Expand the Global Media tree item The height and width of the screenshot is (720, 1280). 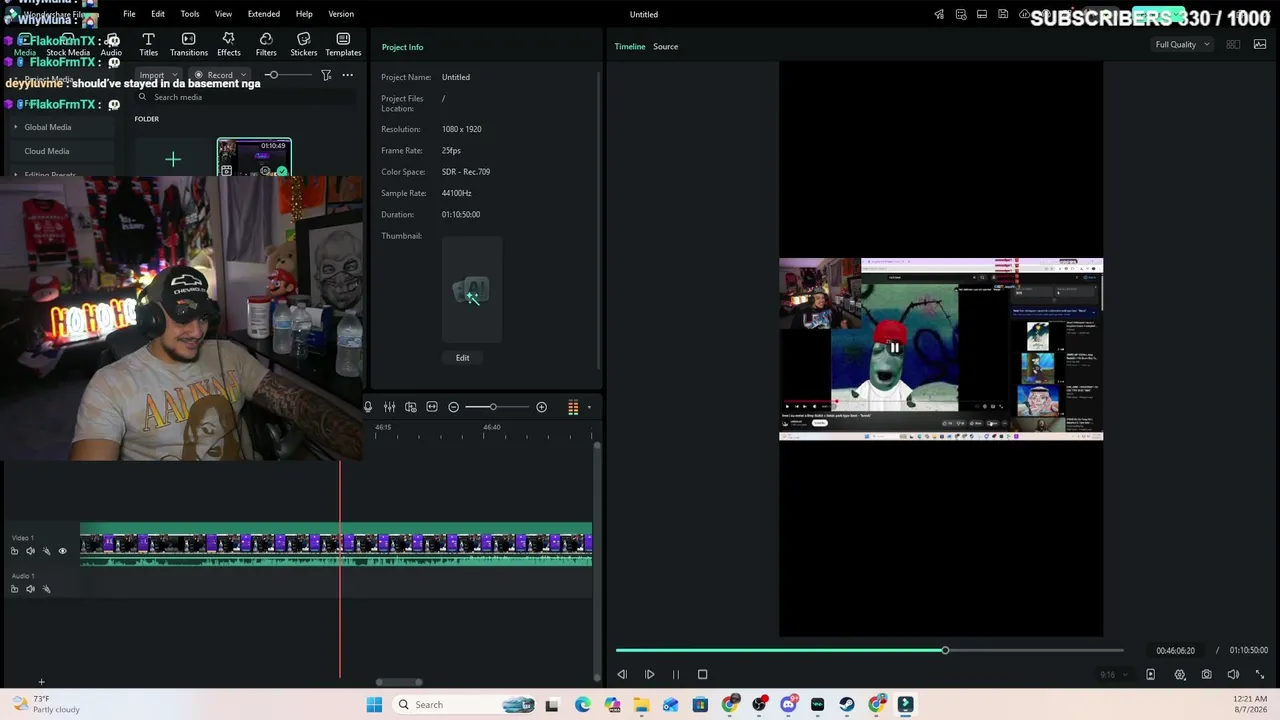point(16,127)
